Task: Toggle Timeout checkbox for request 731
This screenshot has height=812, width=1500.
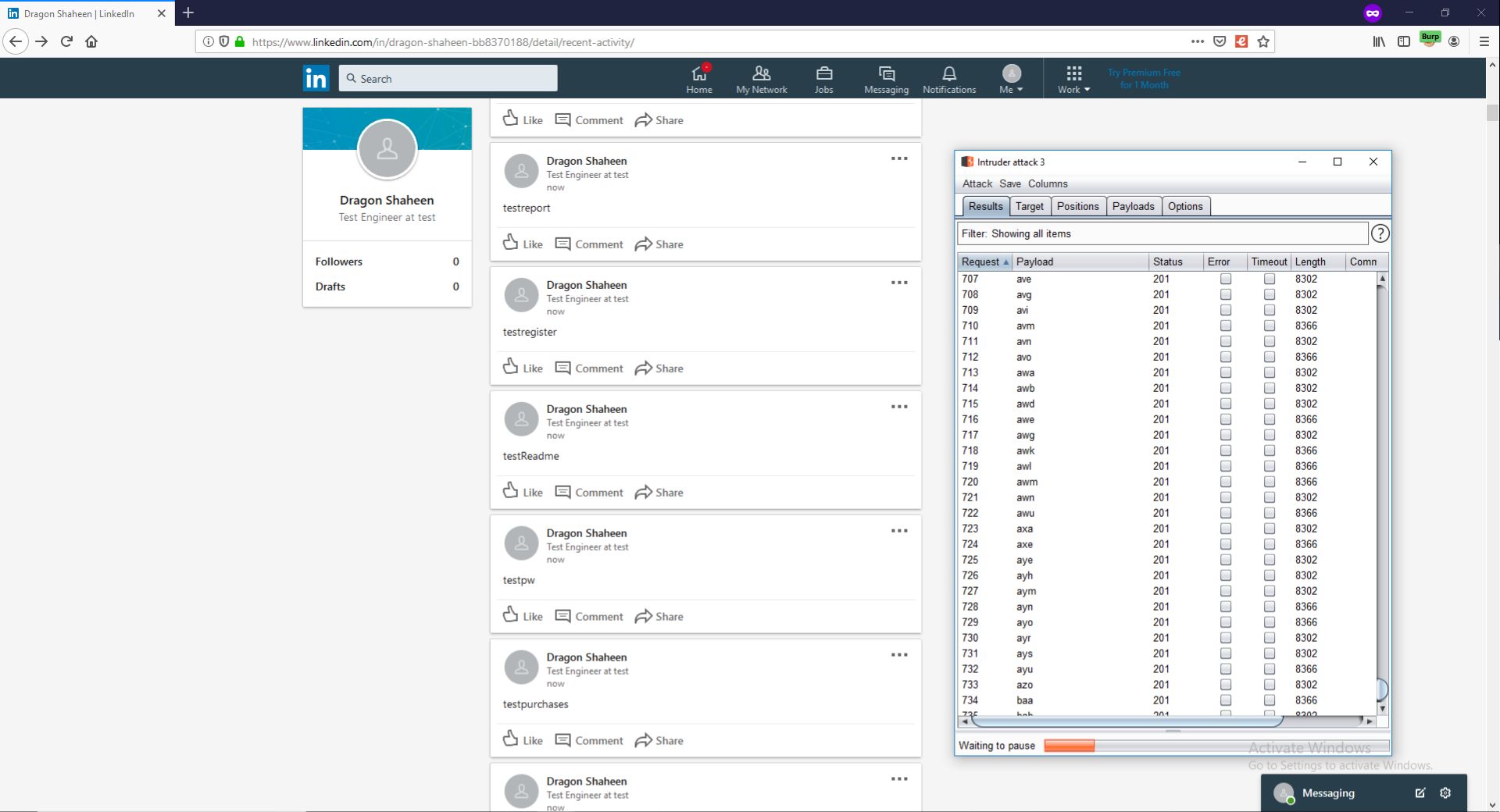Action: 1270,654
